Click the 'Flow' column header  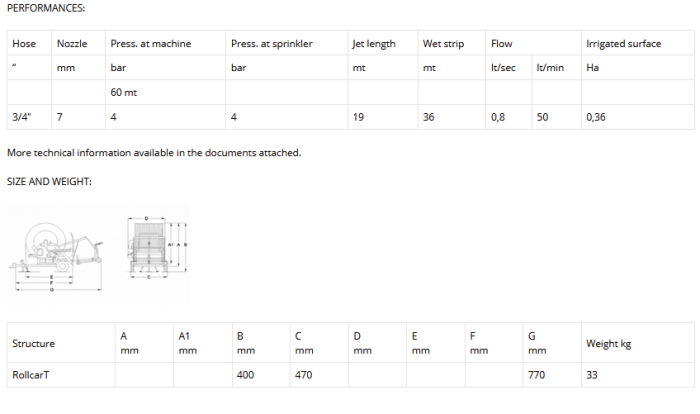tap(502, 44)
